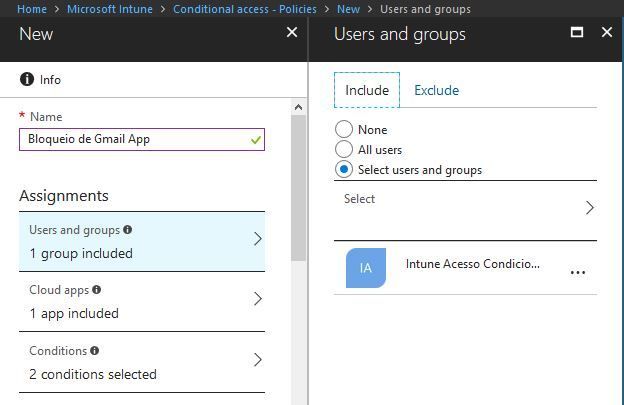Select the None radio option
Screen dimensions: 624x405
pos(344,129)
